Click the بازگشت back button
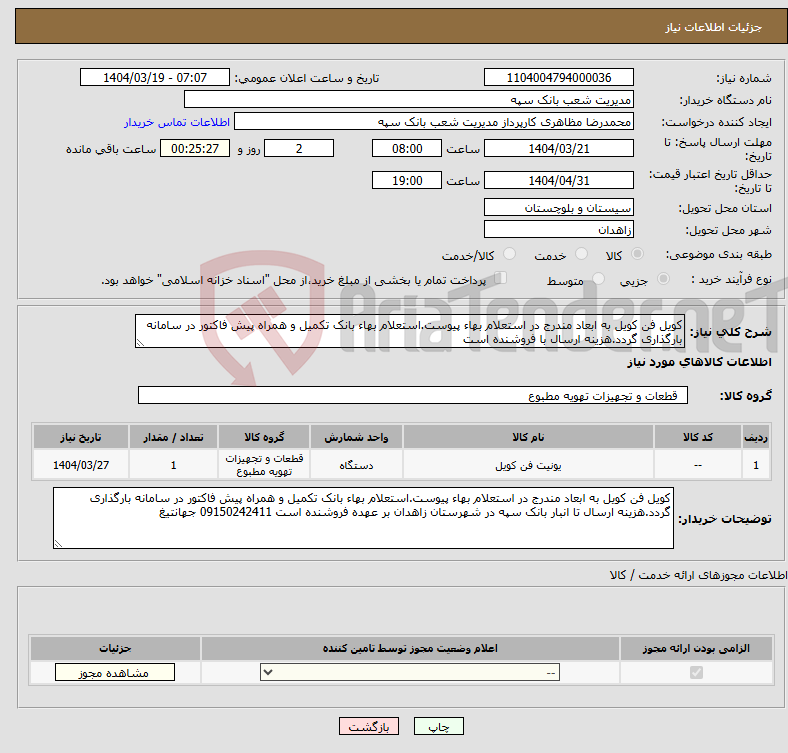 (x=369, y=726)
